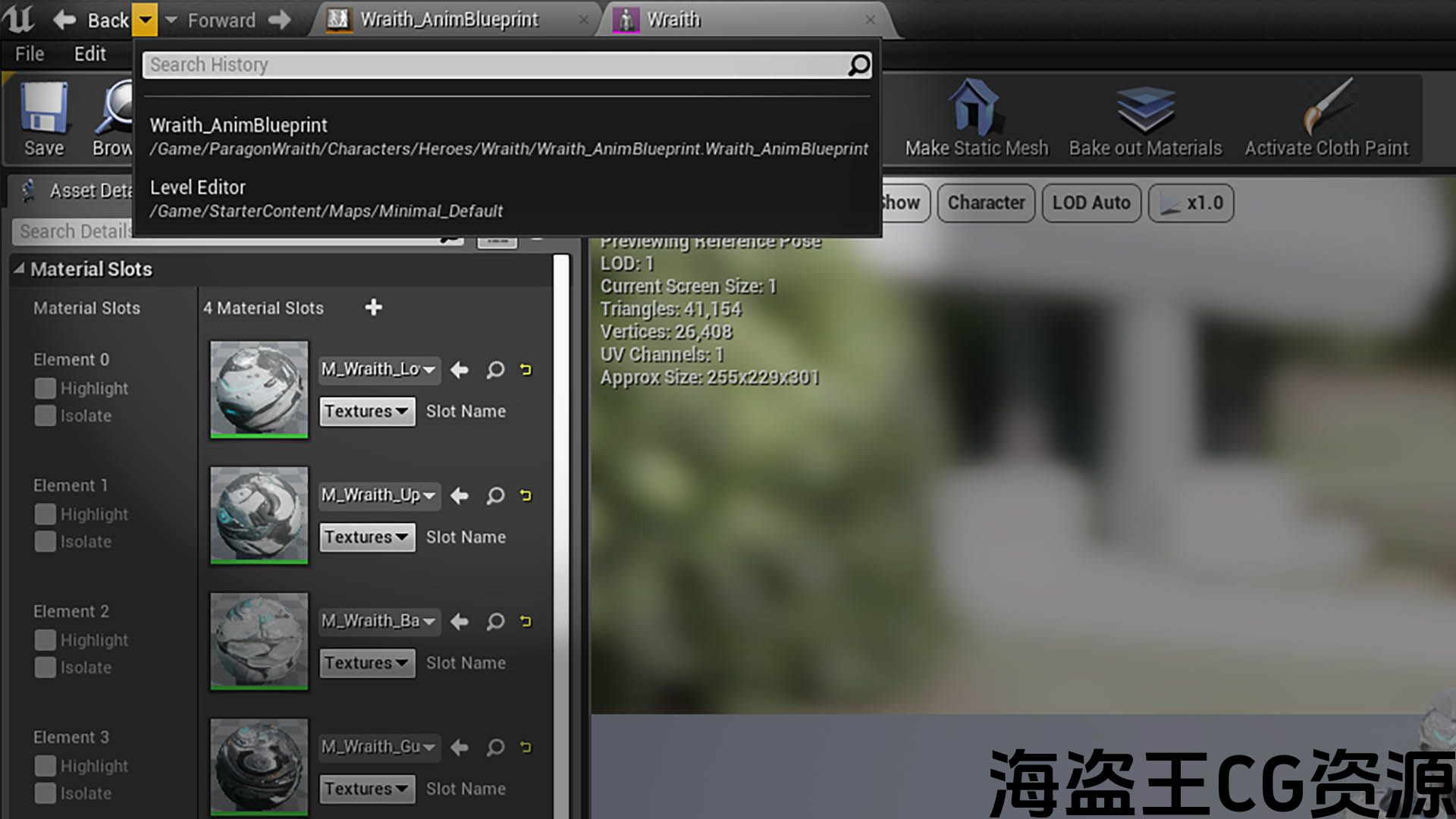
Task: Toggle Isolate checkbox for Element 1
Action: pos(45,541)
